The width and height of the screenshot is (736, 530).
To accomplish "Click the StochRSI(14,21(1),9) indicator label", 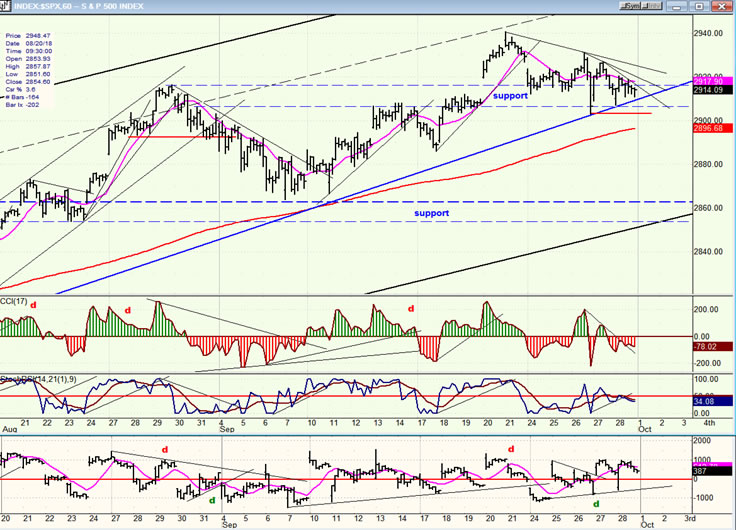I will click(38, 379).
